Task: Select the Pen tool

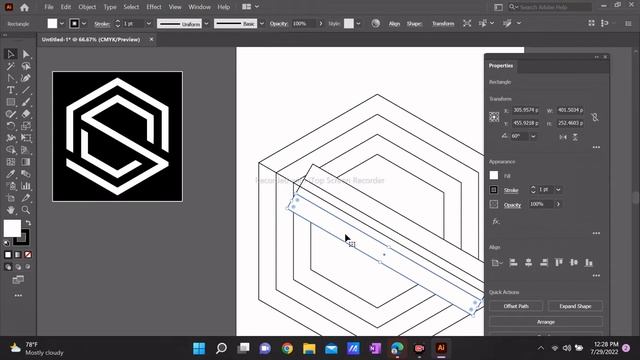Action: [x=11, y=78]
